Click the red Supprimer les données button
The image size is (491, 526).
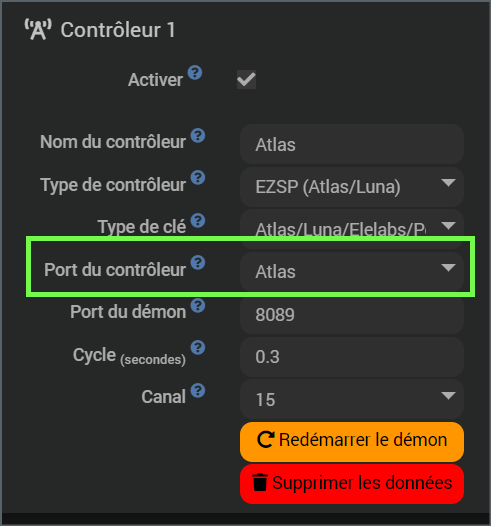[x=352, y=484]
